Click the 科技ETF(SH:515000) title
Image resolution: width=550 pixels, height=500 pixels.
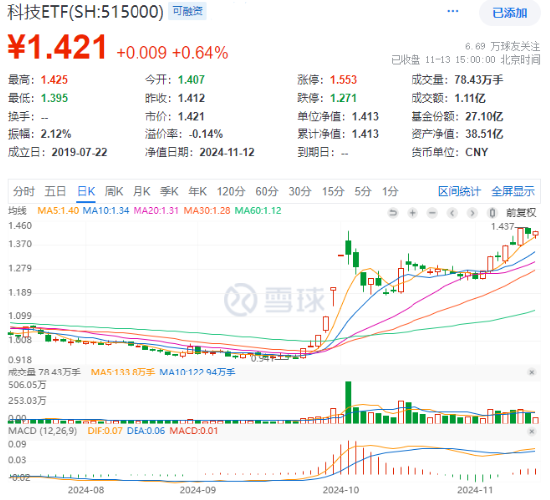(x=85, y=12)
